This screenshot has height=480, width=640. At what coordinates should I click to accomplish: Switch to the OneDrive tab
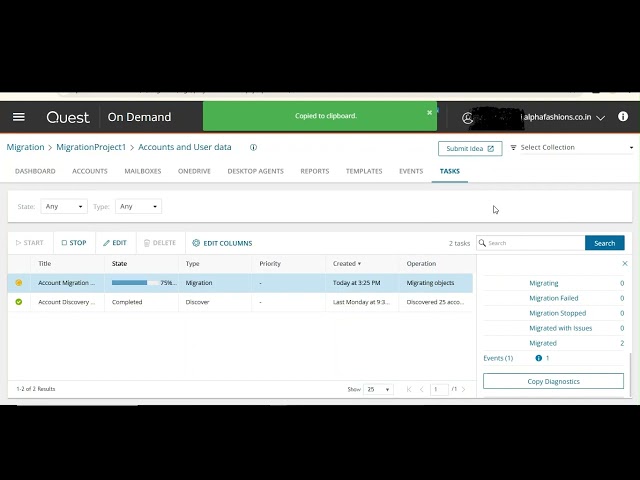[194, 171]
